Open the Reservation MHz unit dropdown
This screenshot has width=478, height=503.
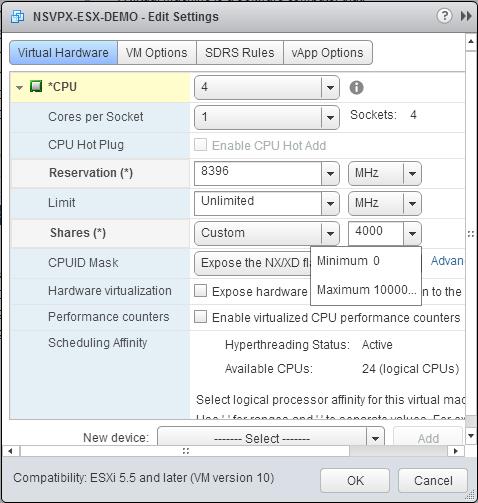pos(385,173)
